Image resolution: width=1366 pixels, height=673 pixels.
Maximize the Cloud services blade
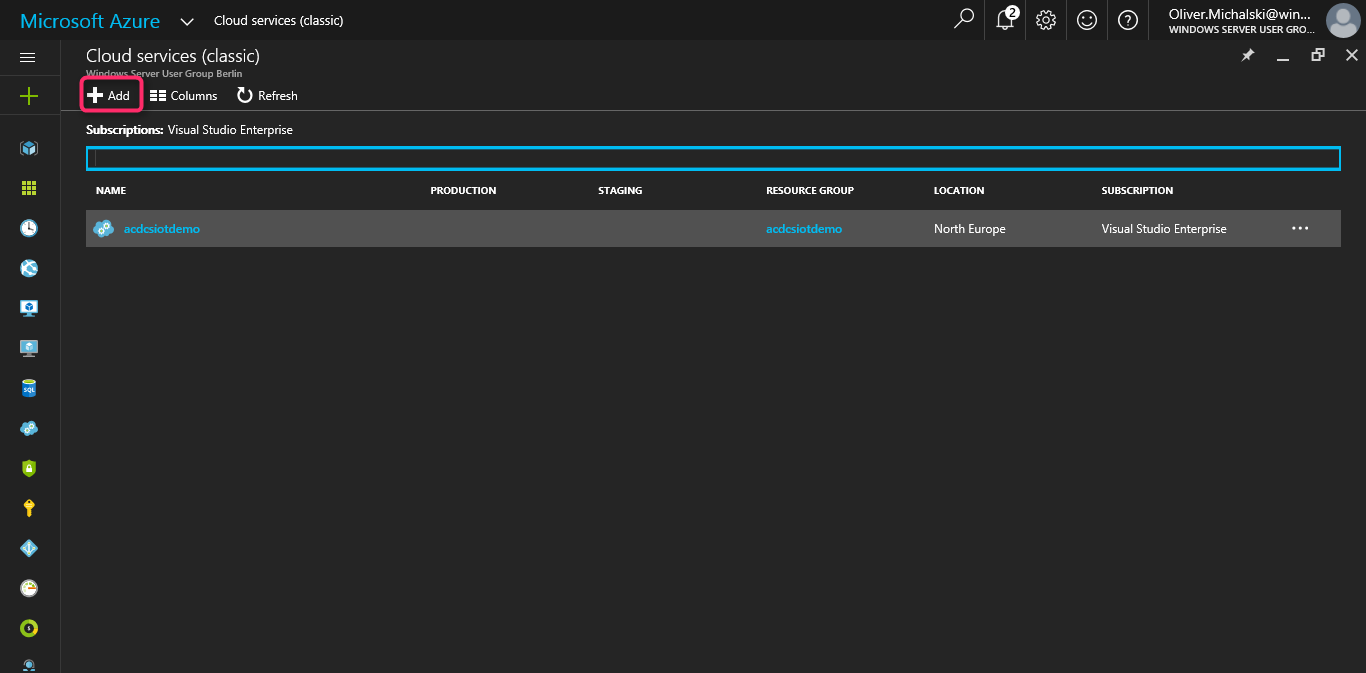[1318, 56]
